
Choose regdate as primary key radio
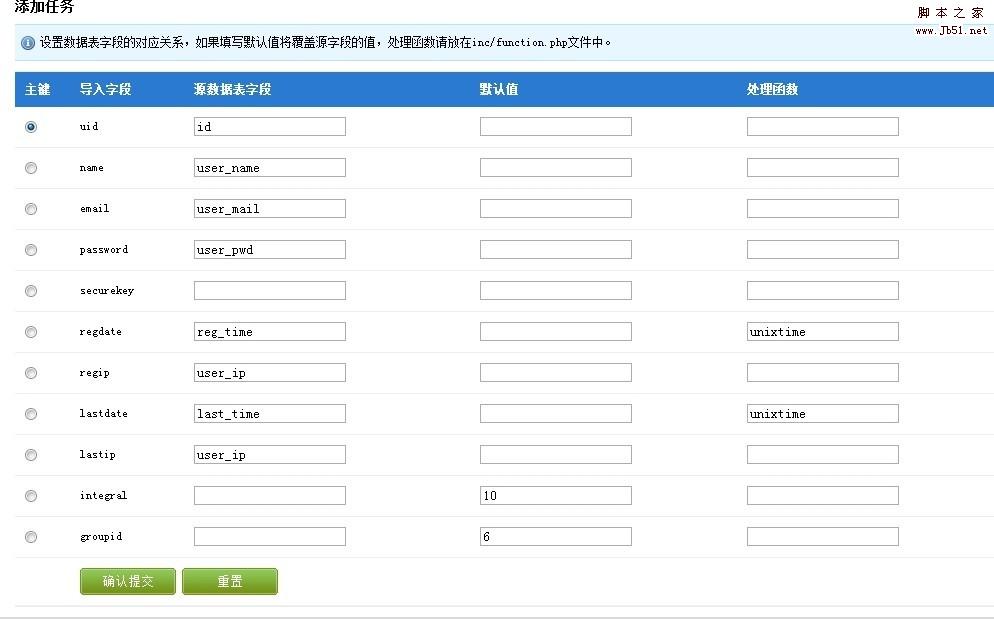[x=30, y=332]
